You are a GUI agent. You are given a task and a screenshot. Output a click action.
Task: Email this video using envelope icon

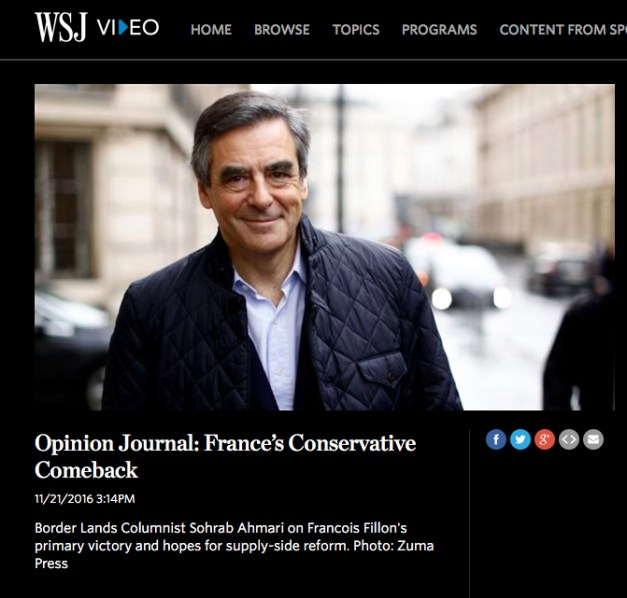593,440
